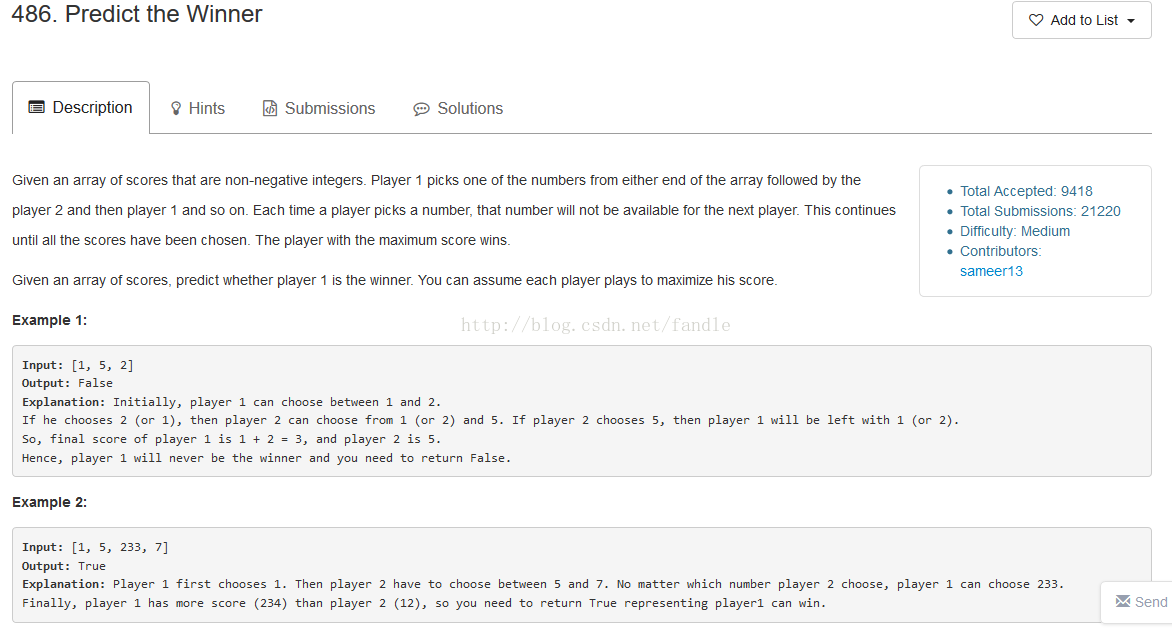This screenshot has height=628, width=1172.
Task: Switch to the Hints tab
Action: point(197,108)
